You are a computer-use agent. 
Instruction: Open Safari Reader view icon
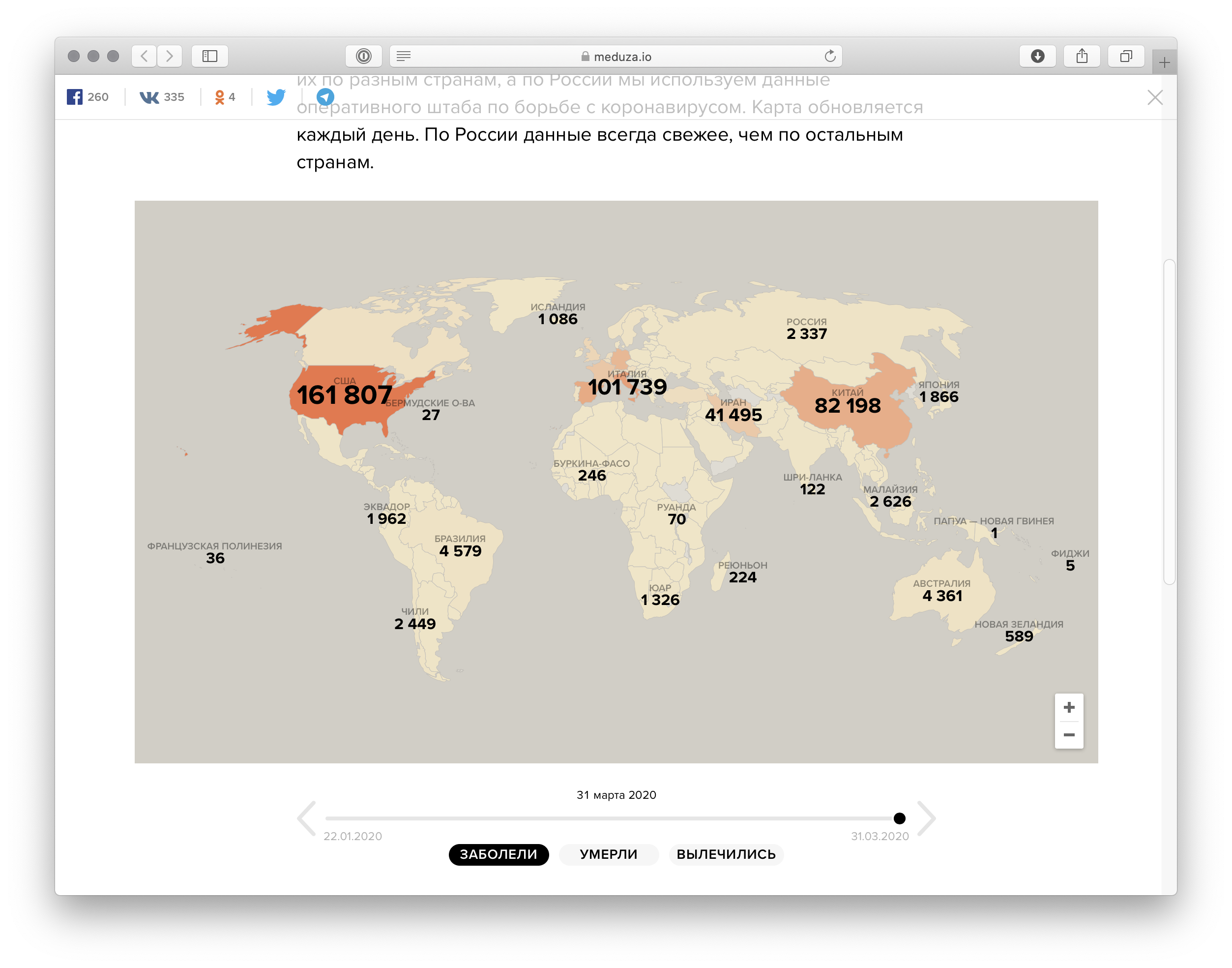pyautogui.click(x=403, y=56)
